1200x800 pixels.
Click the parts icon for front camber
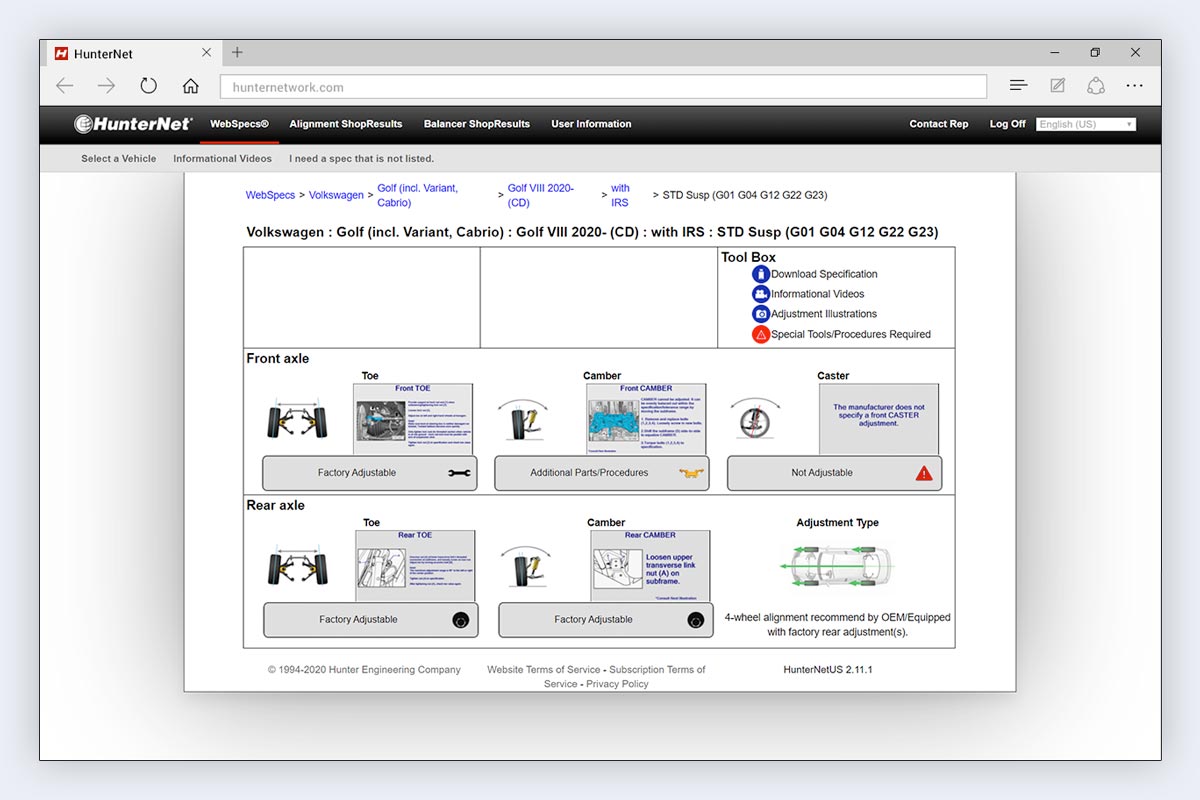click(691, 473)
